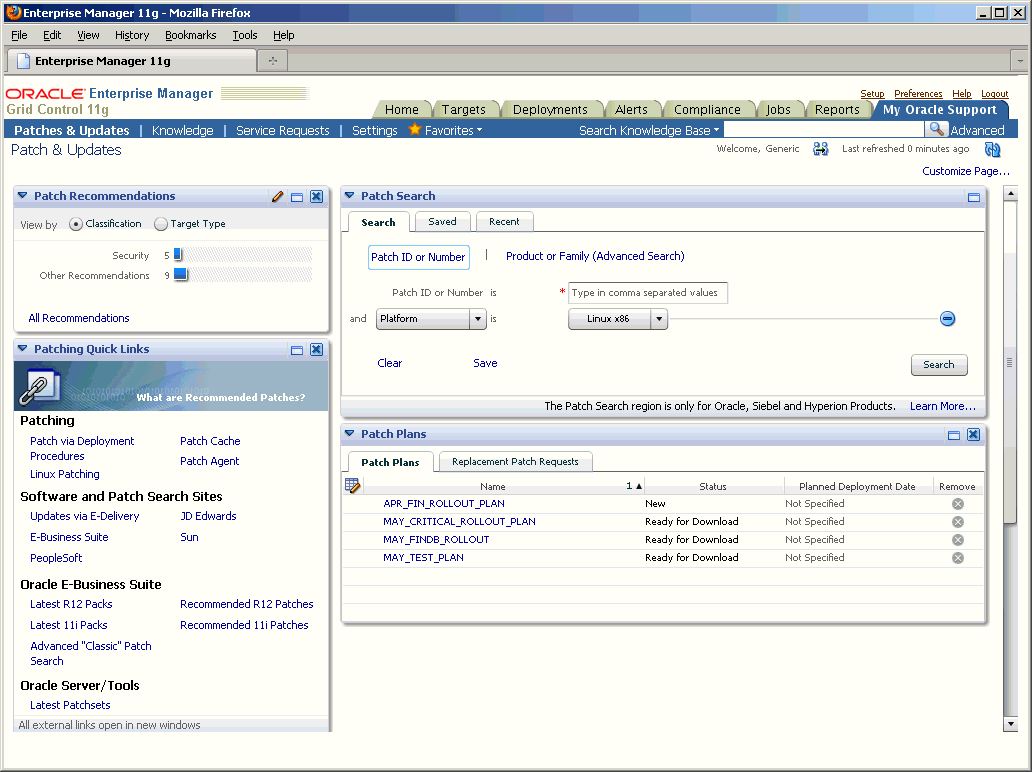Click inside the Patch ID or Number input field

pyautogui.click(x=646, y=293)
